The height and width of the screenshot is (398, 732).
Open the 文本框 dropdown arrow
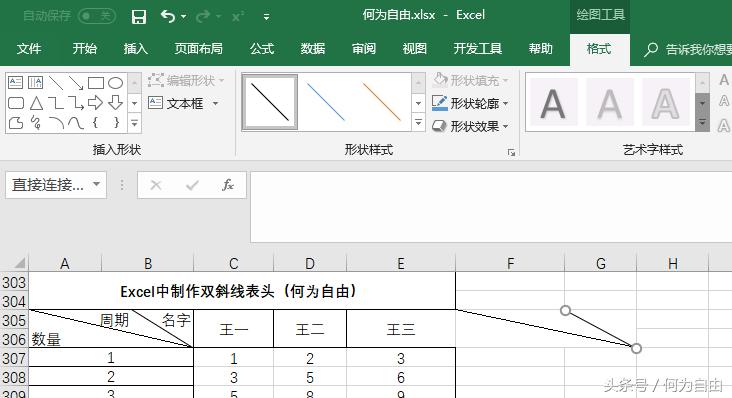click(x=216, y=103)
